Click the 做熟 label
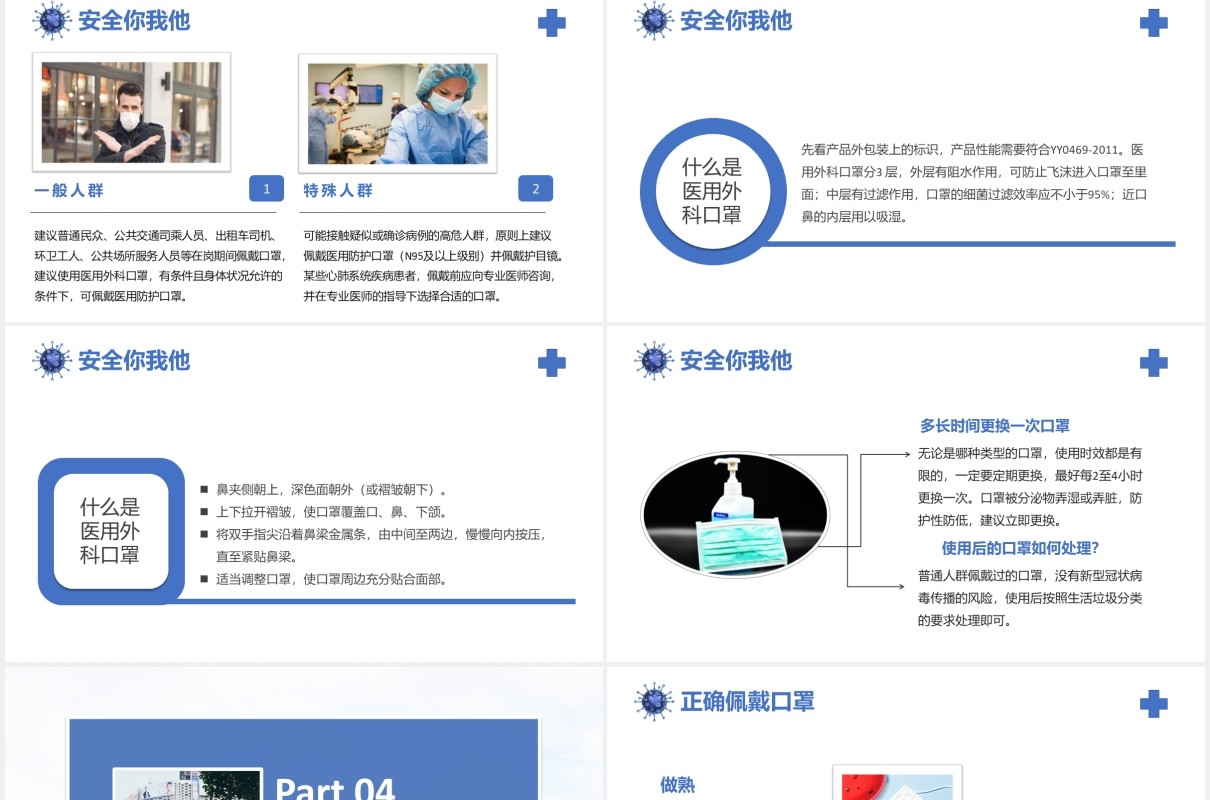This screenshot has height=800, width=1210. [677, 785]
